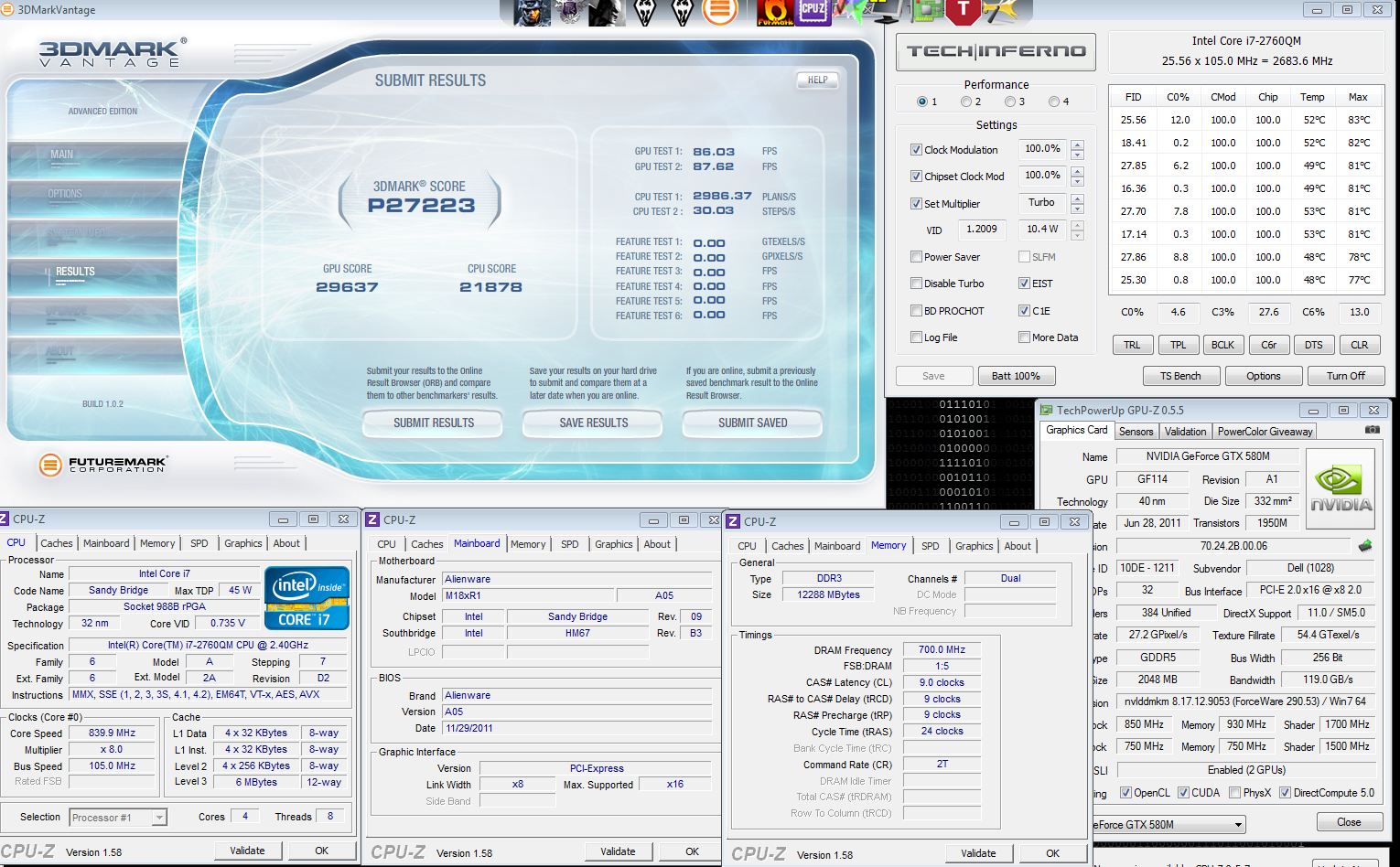This screenshot has height=867, width=1400.
Task: Select Performance profile 3 radio button
Action: pos(1010,102)
